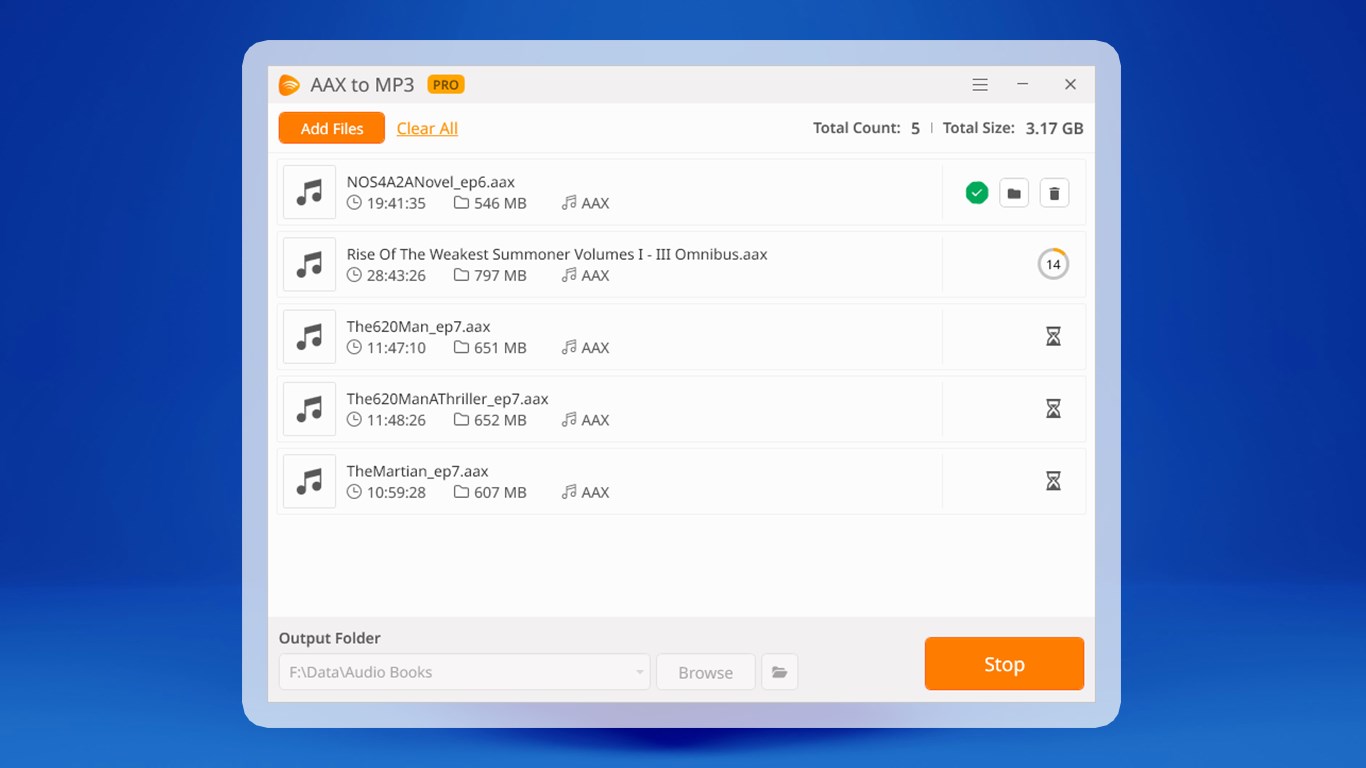Click the Total Size 3.17 GB value
1366x768 pixels.
(1055, 128)
